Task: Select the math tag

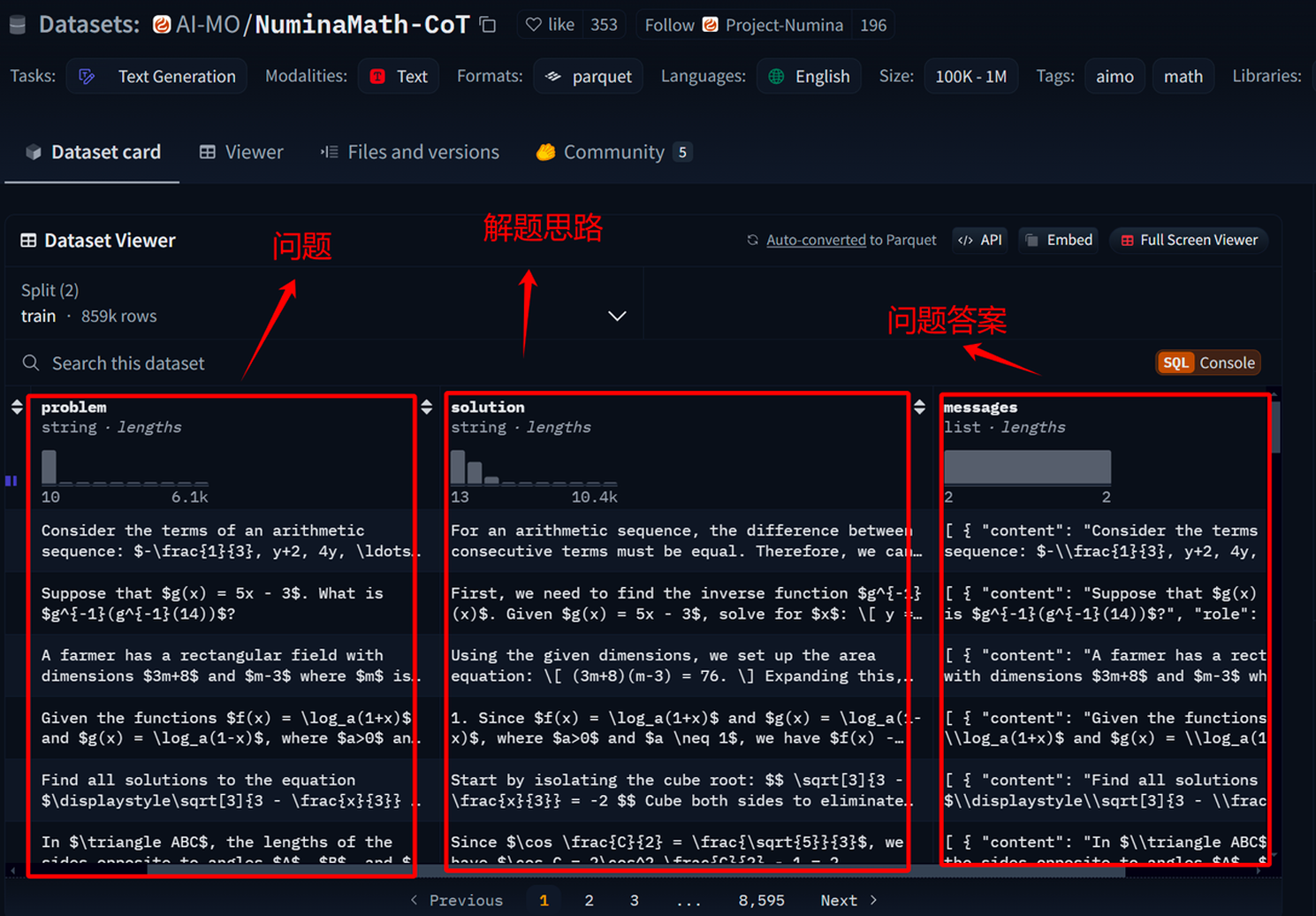Action: coord(1183,76)
